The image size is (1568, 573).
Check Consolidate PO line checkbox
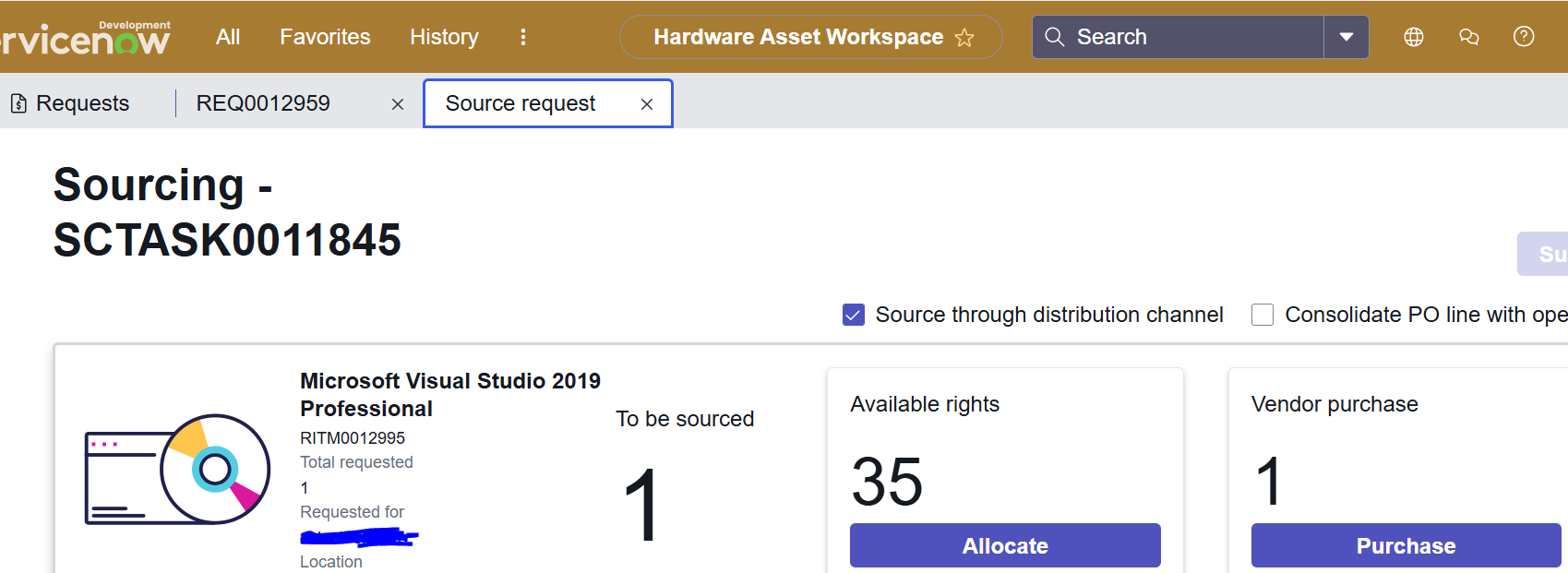[1263, 315]
